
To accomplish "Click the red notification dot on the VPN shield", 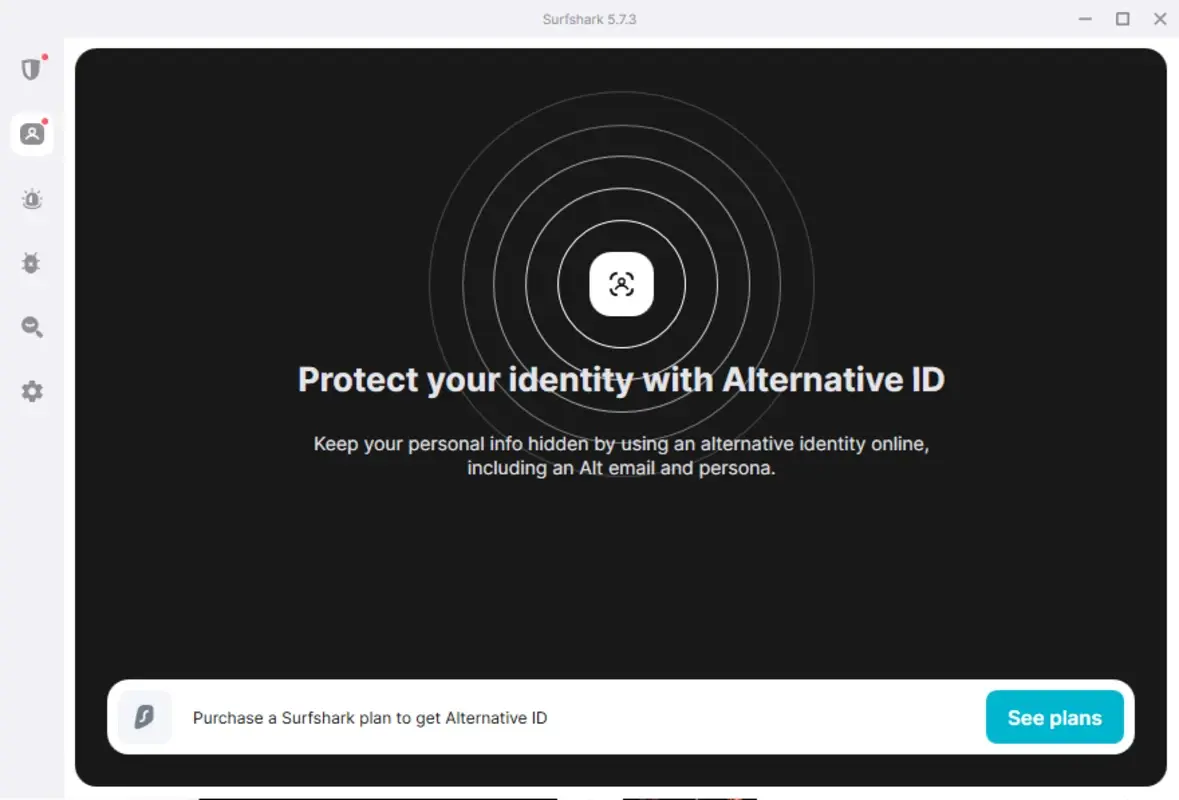I will (44, 57).
